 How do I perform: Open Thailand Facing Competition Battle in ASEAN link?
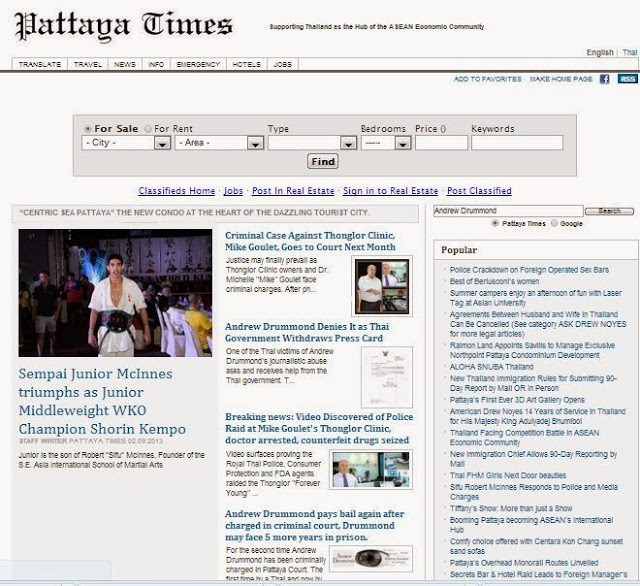click(x=524, y=437)
